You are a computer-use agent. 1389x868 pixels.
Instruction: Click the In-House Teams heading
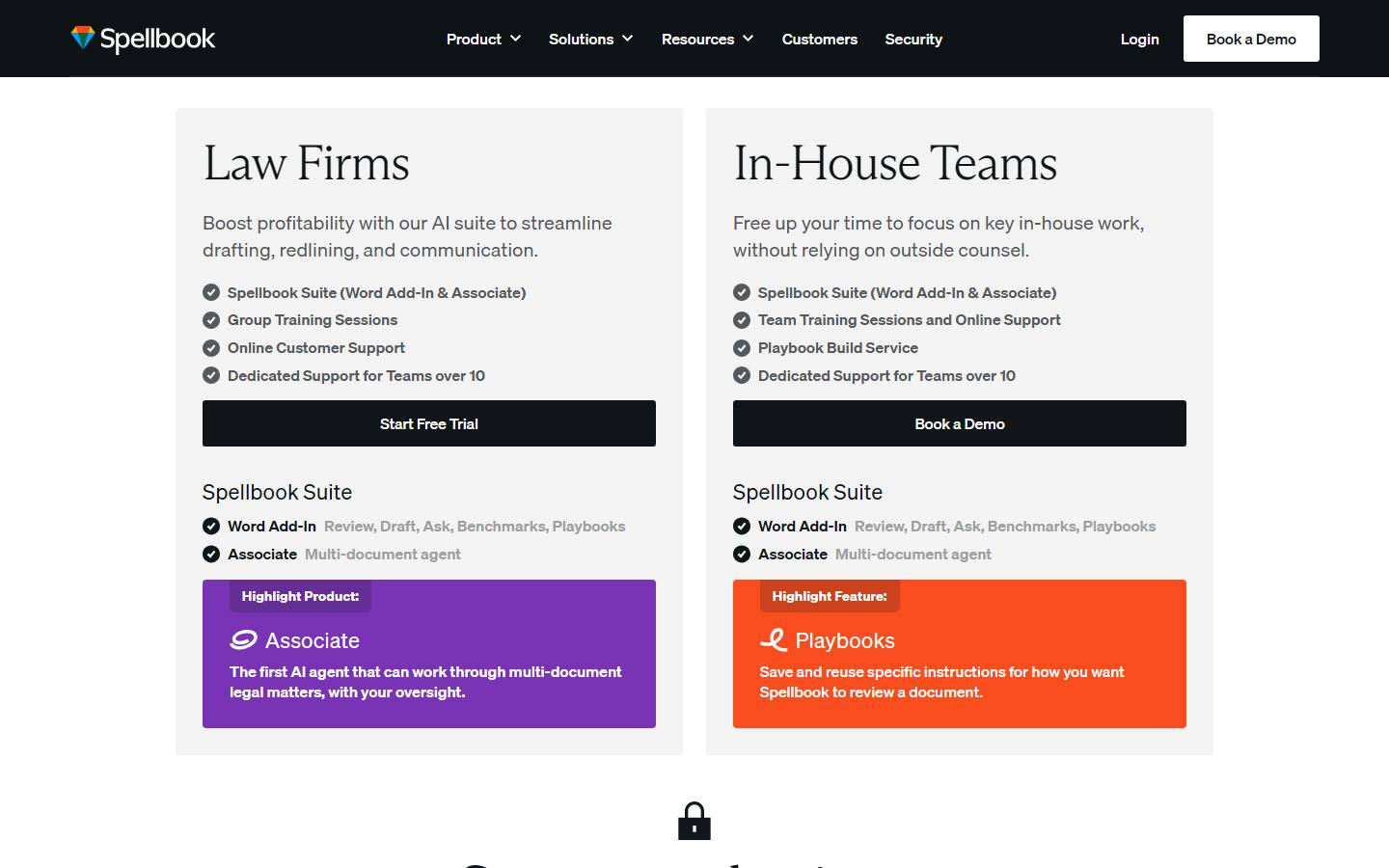(x=895, y=163)
